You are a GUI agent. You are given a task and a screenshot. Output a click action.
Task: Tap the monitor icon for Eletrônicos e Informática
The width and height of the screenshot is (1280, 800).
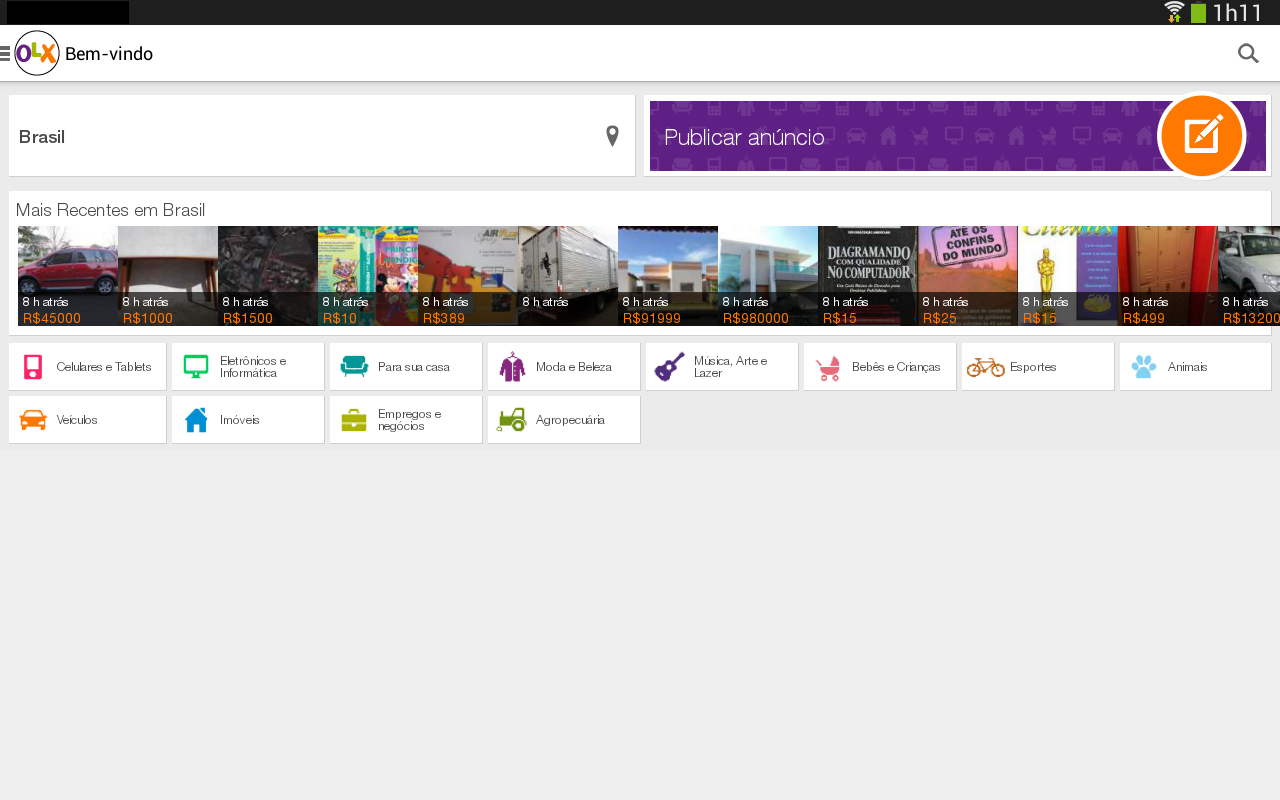196,367
